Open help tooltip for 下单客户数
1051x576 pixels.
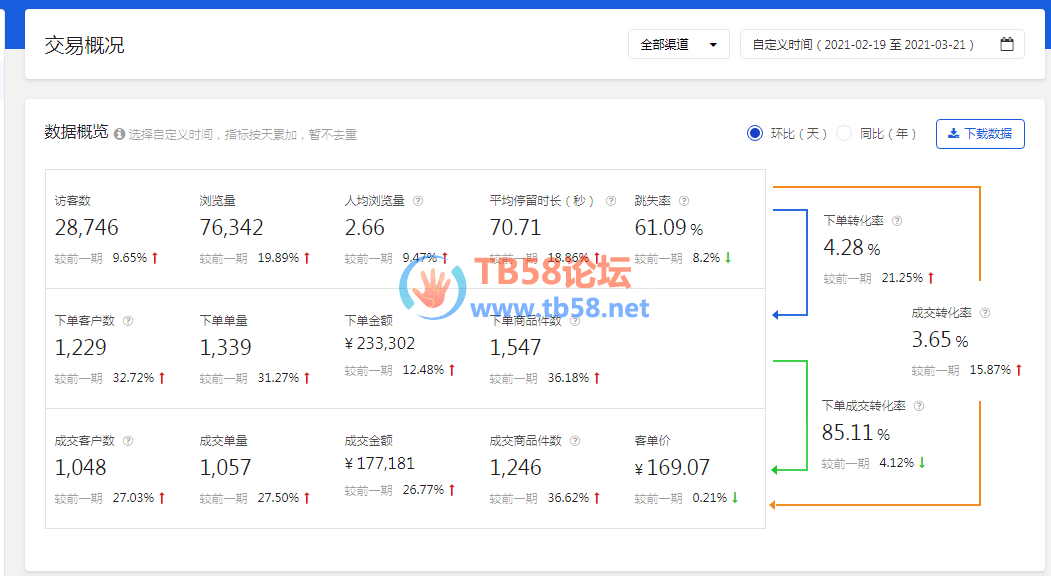pyautogui.click(x=128, y=321)
